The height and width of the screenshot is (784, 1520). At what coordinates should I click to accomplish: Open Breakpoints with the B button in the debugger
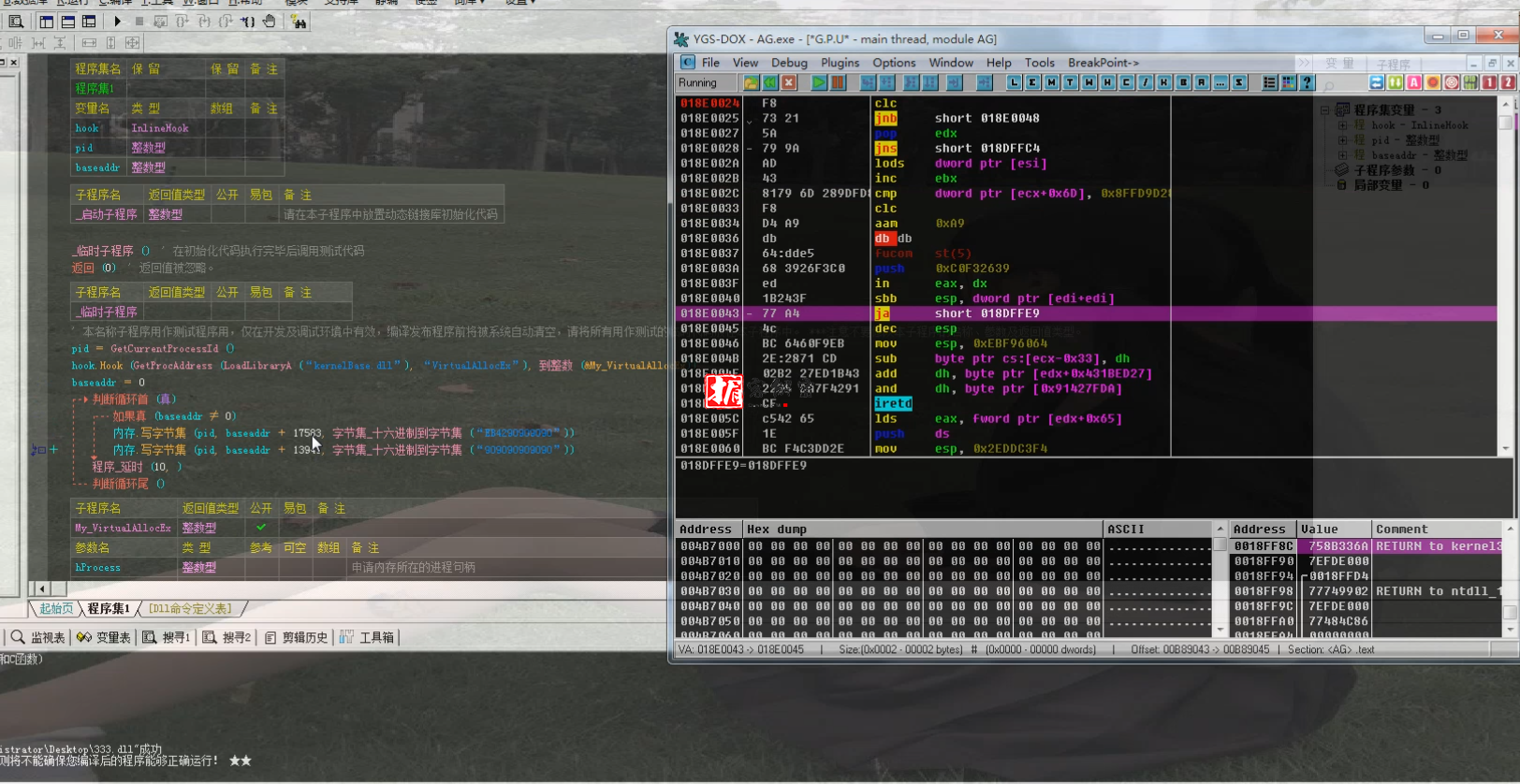coord(1183,82)
